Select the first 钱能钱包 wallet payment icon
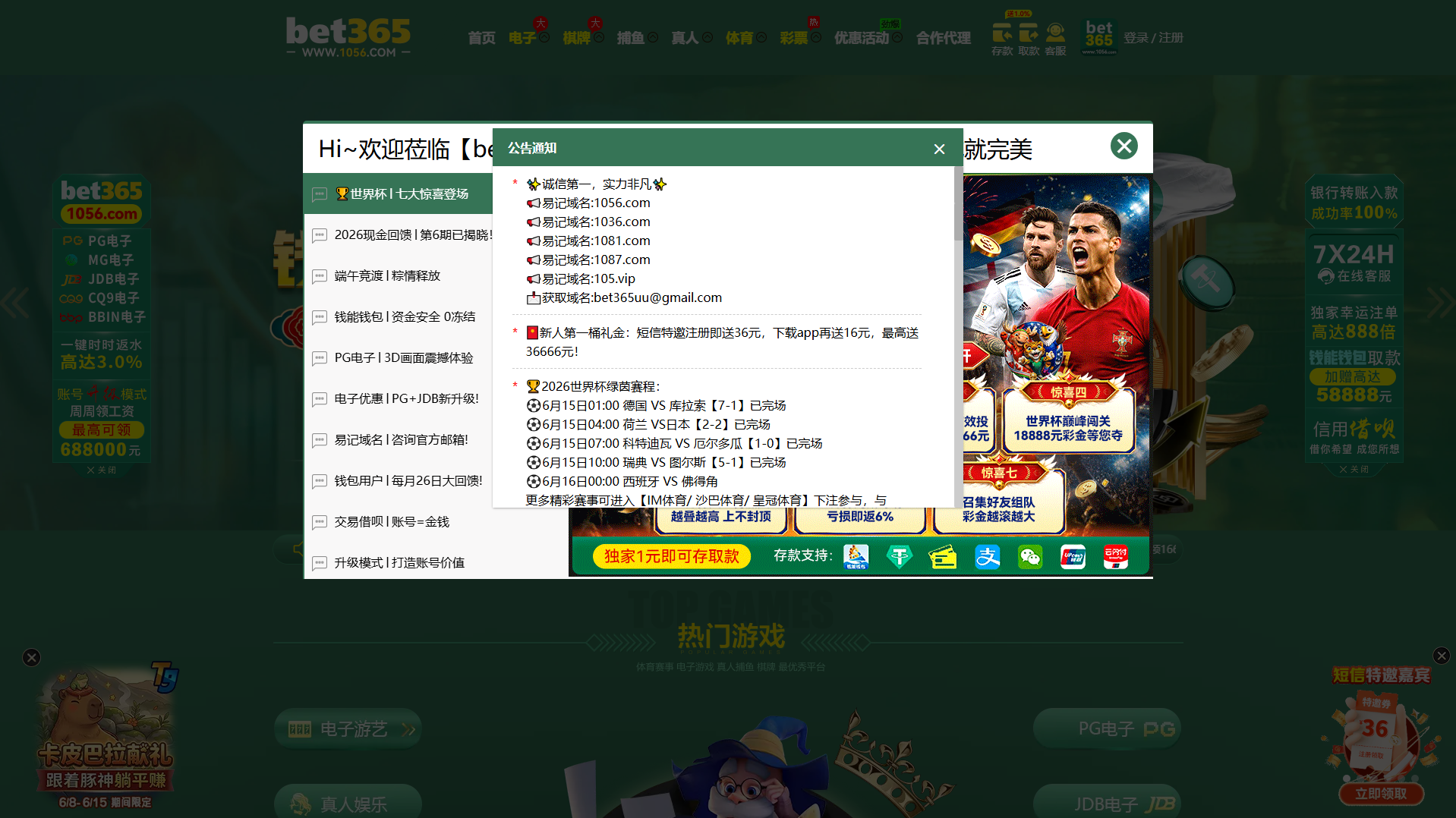This screenshot has height=818, width=1456. [856, 557]
